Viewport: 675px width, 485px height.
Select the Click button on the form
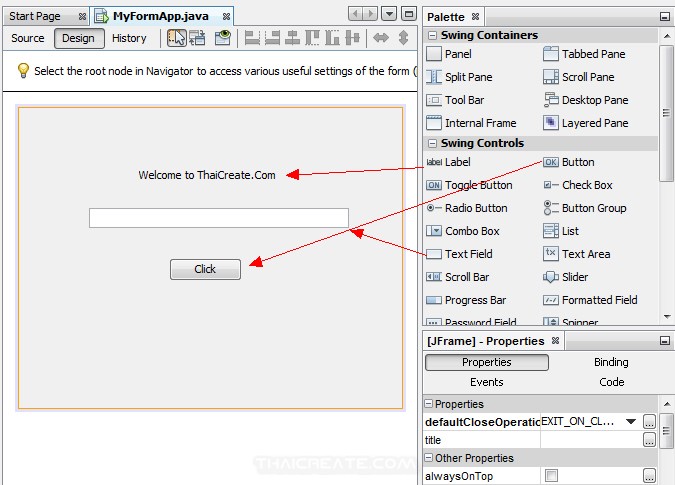click(205, 269)
